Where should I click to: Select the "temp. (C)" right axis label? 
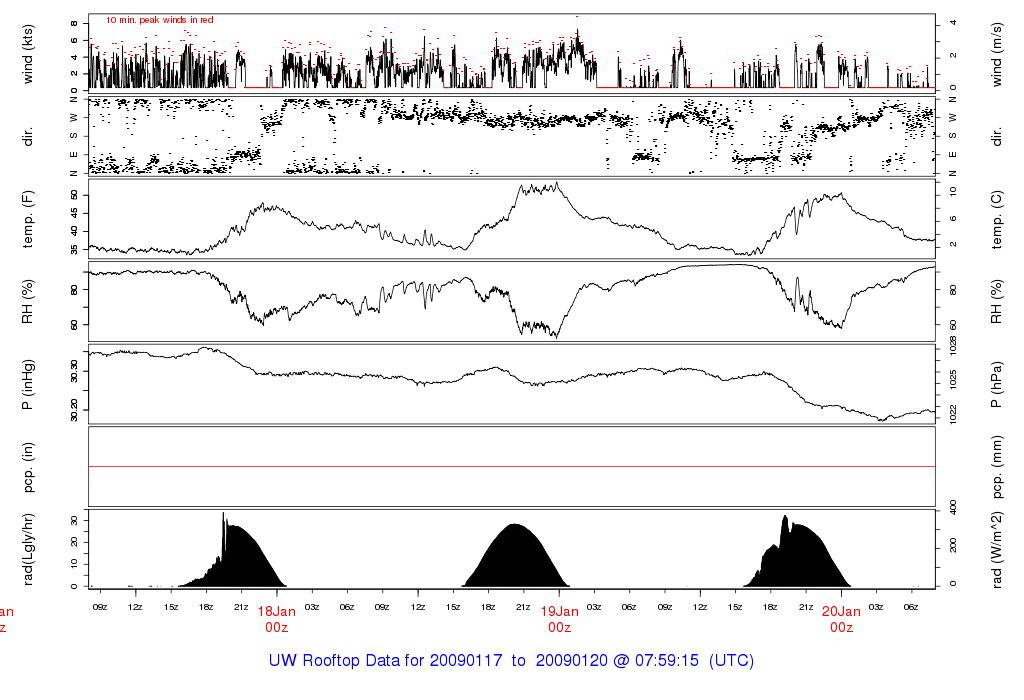point(997,217)
